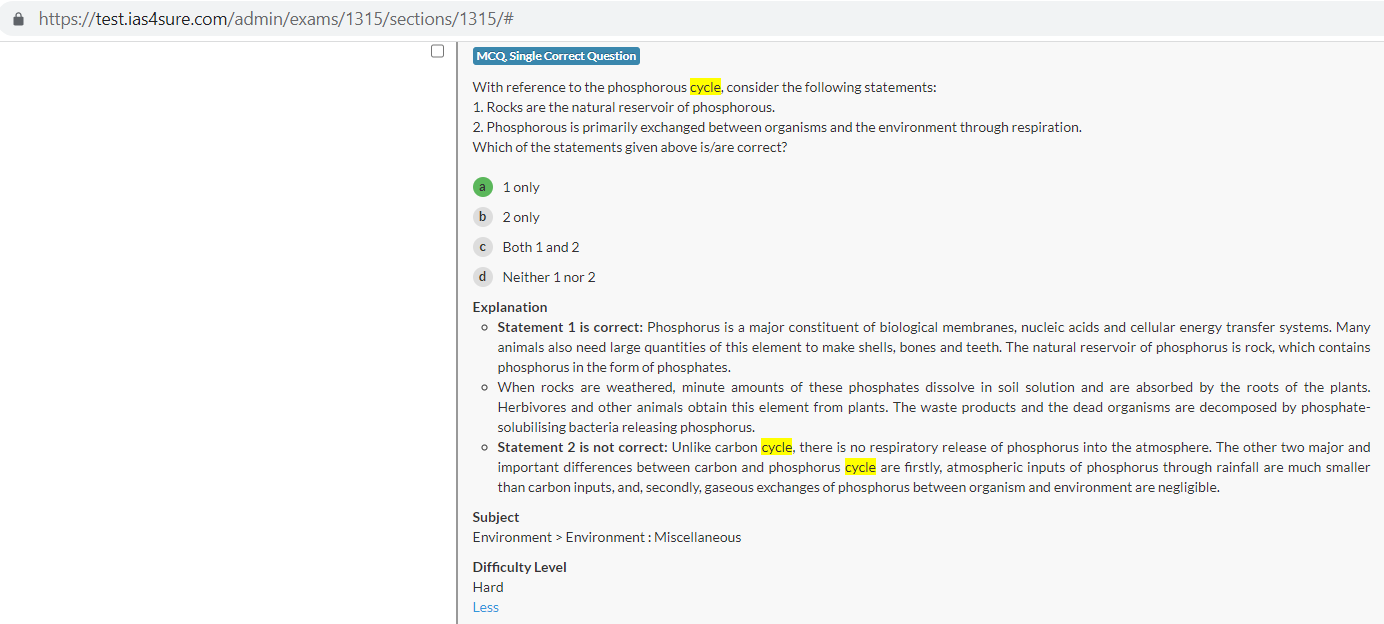Click the '2 only' answer text
The height and width of the screenshot is (624, 1384).
tap(521, 217)
